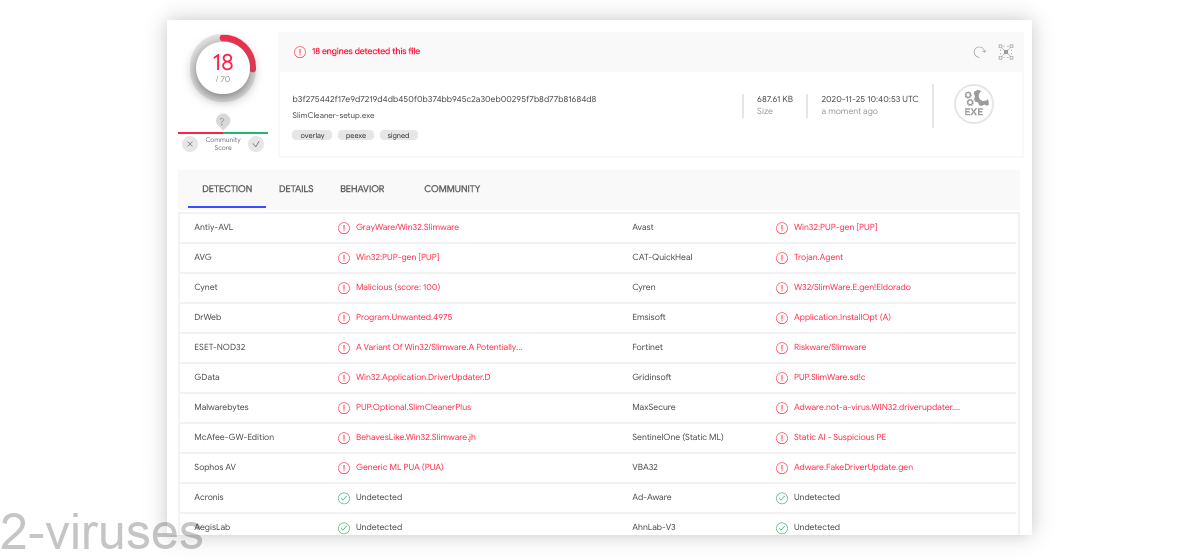Viewport: 1200px width, 560px height.
Task: Open the BEHAVIOR tab
Action: [362, 189]
